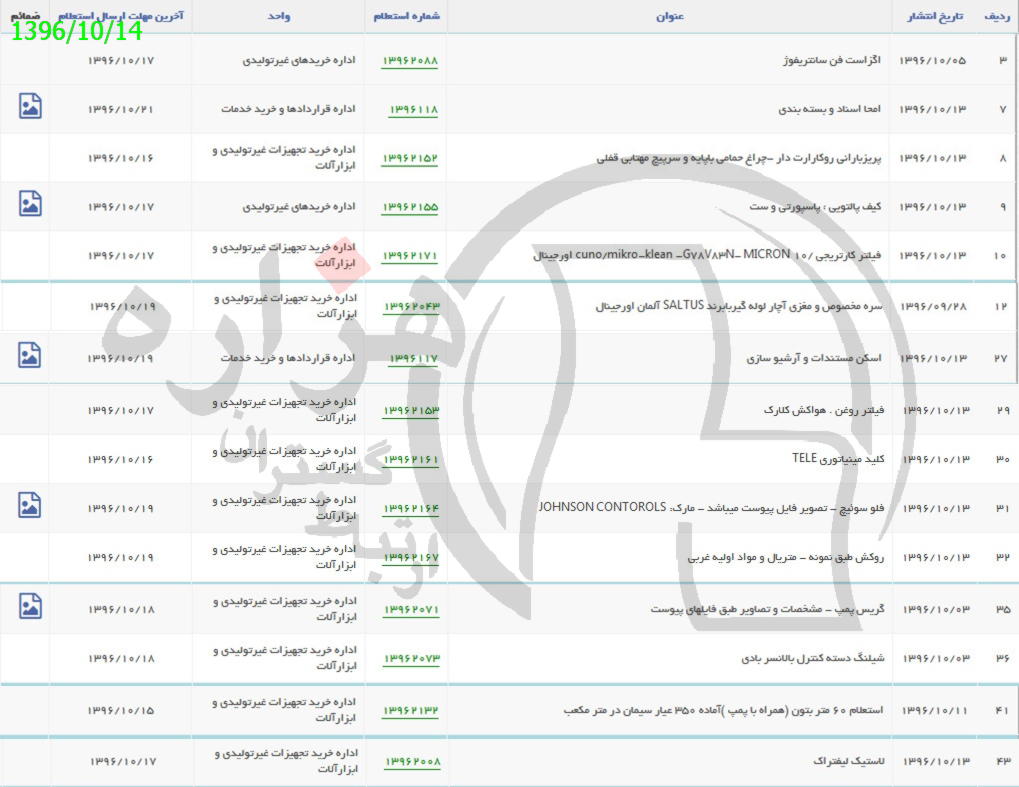This screenshot has width=1019, height=787.
Task: Open inquiry 13962161 for TELE miniature switch
Action: click(x=410, y=460)
